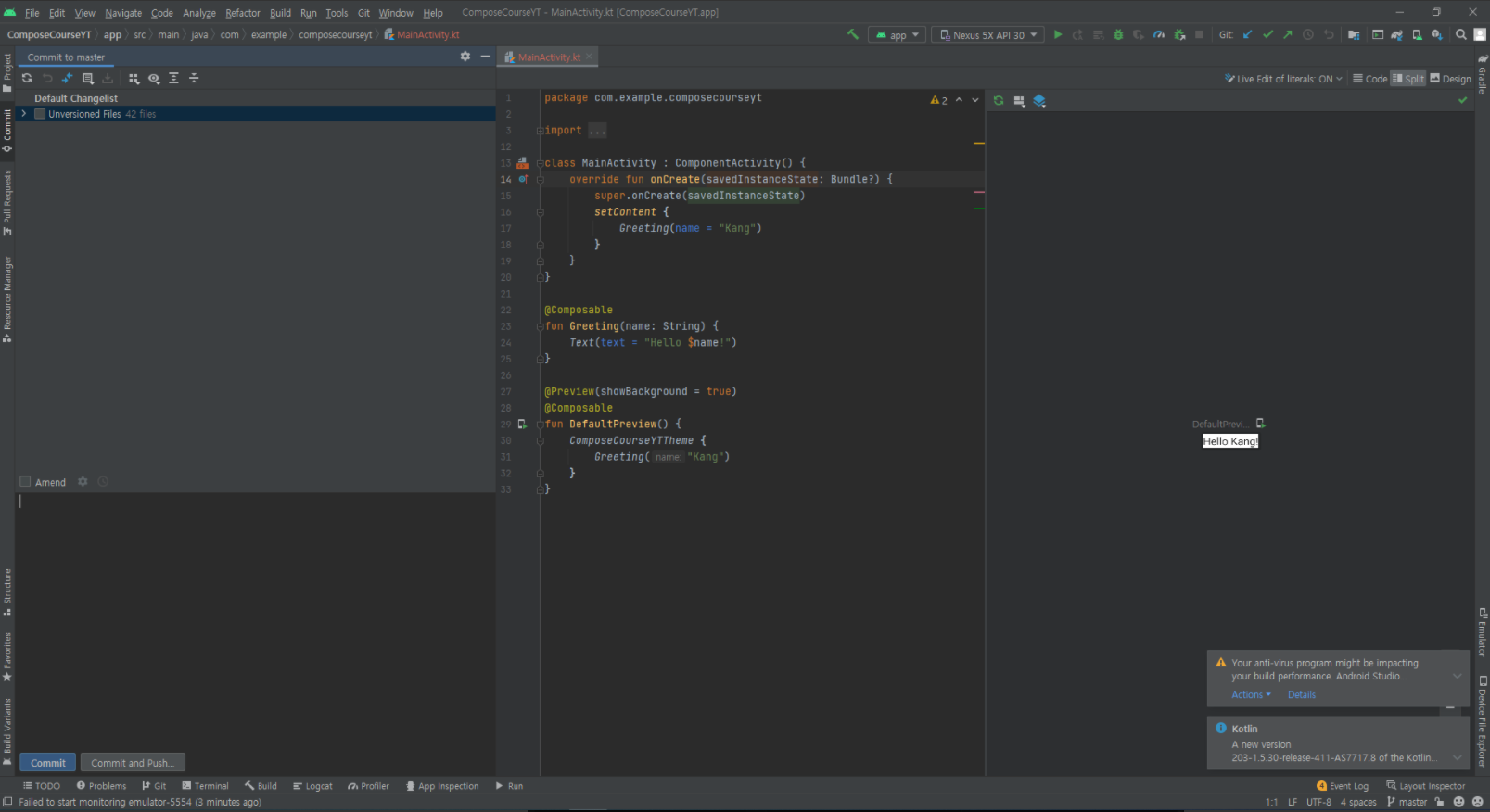Viewport: 1490px width, 812px height.
Task: Expand the folded import block
Action: [x=597, y=131]
